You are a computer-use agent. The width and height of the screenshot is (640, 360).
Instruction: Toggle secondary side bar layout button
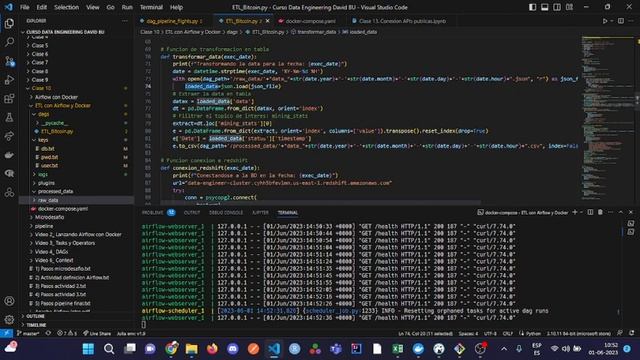(557, 7)
